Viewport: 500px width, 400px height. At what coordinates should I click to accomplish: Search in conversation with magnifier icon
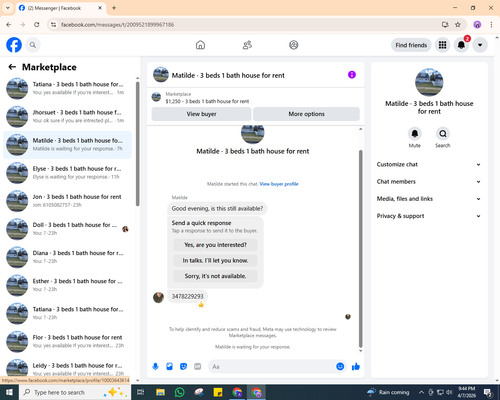coord(443,134)
